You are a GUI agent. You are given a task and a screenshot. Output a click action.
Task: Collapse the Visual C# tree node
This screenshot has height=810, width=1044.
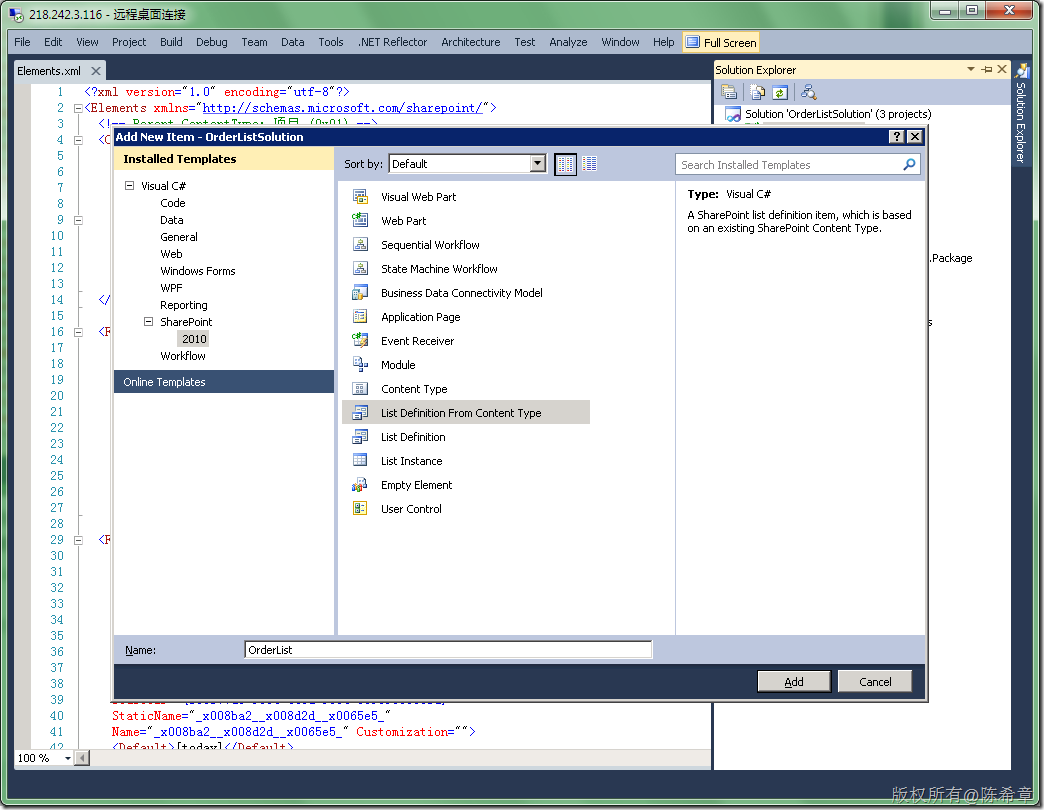[x=130, y=186]
